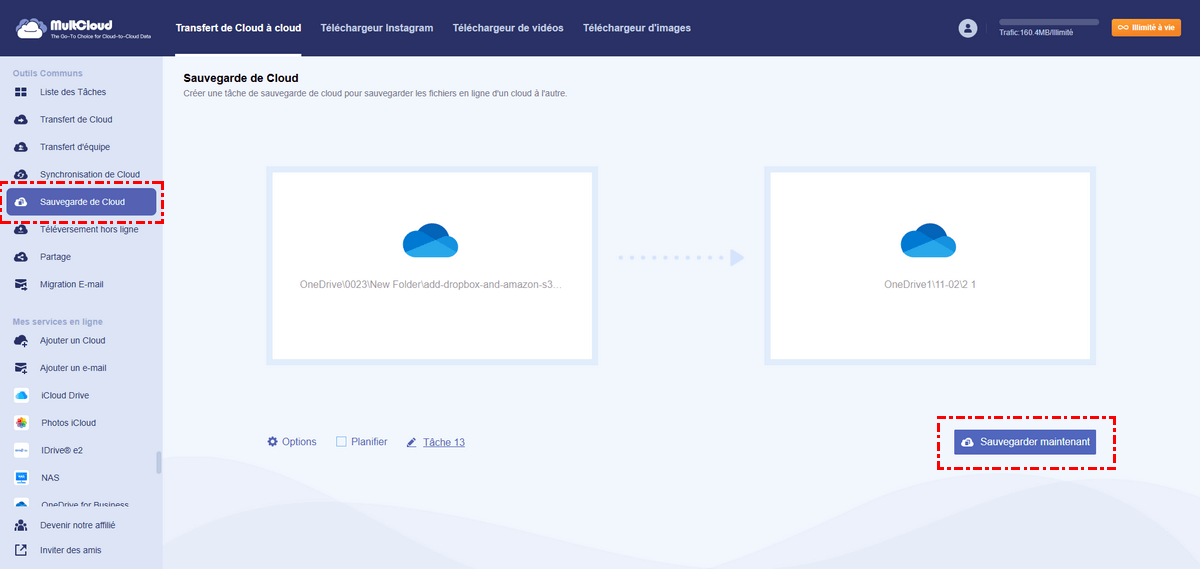1200x569 pixels.
Task: Click the Options gear icon
Action: coord(272,441)
